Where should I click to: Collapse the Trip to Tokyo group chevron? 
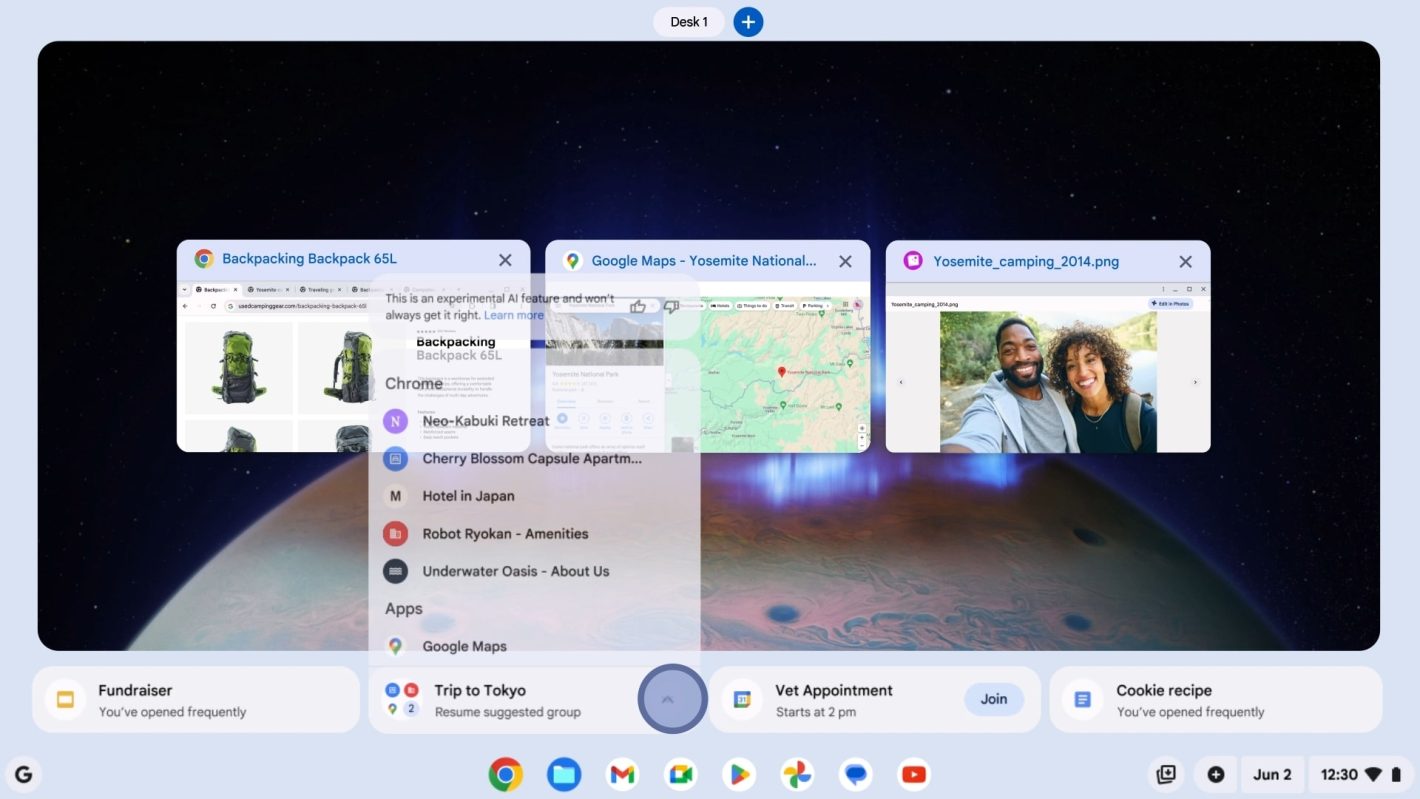669,699
